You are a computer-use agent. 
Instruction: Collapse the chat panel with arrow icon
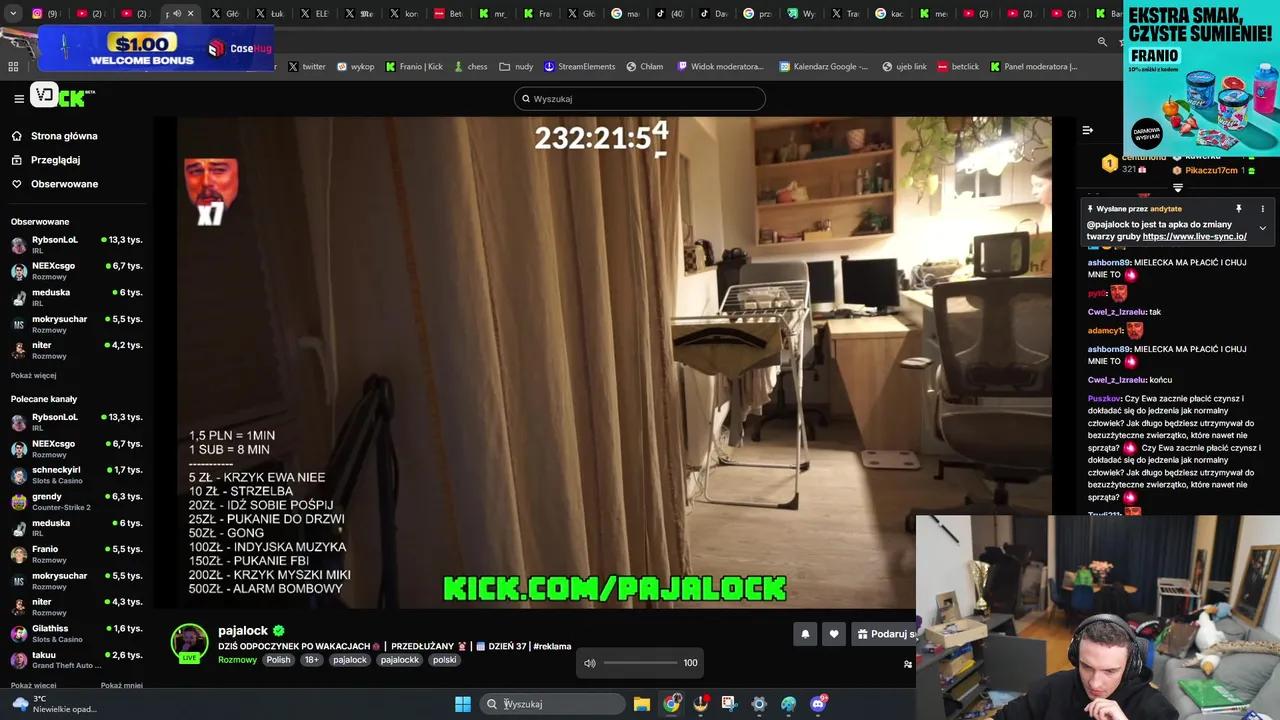pos(1087,130)
